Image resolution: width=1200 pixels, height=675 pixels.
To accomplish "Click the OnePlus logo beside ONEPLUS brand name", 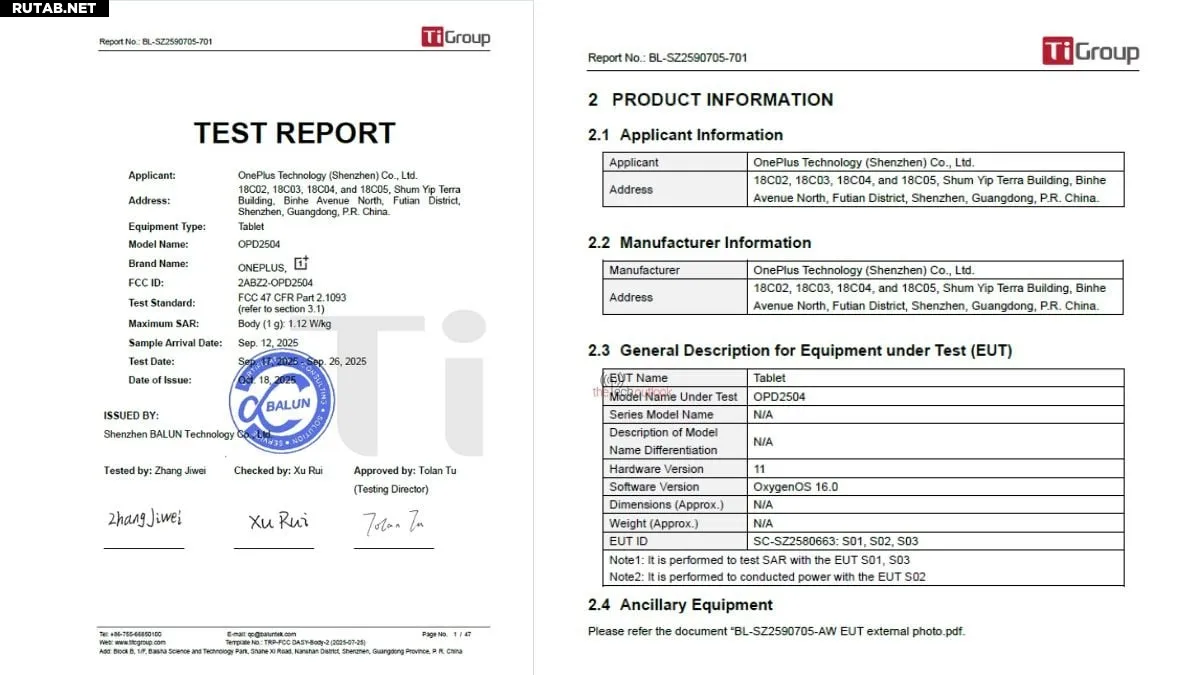I will (302, 264).
